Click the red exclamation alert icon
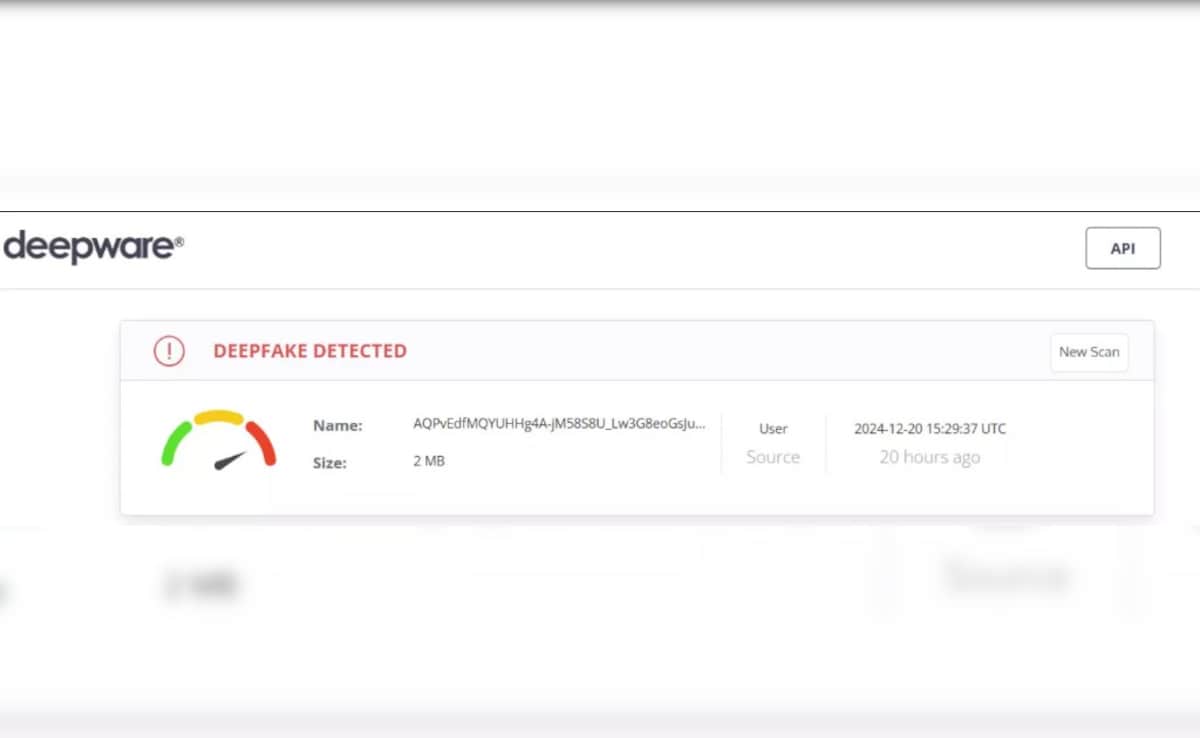The width and height of the screenshot is (1200, 738). point(169,351)
